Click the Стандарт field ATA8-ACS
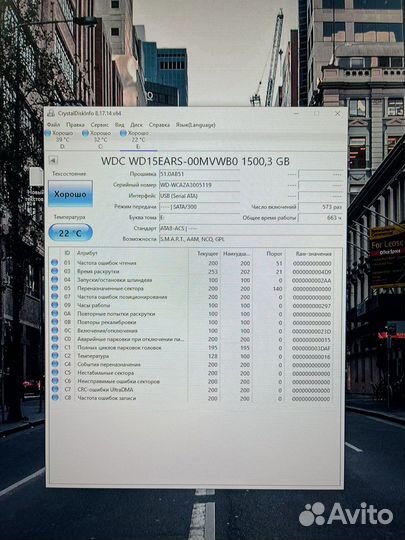This screenshot has width=405, height=540. [x=251, y=228]
